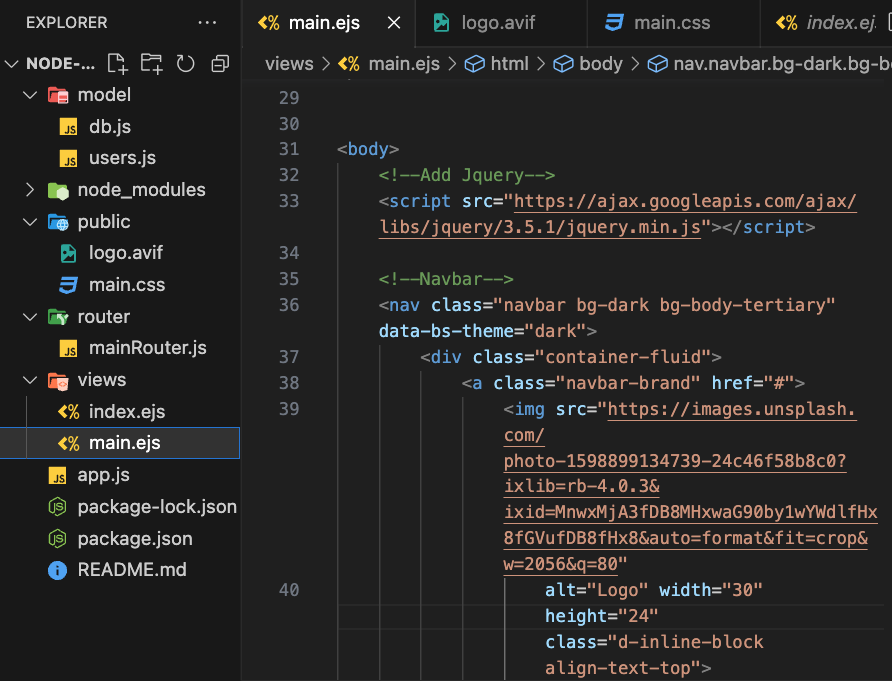Click the model folder icon
This screenshot has width=892, height=681.
coord(58,95)
